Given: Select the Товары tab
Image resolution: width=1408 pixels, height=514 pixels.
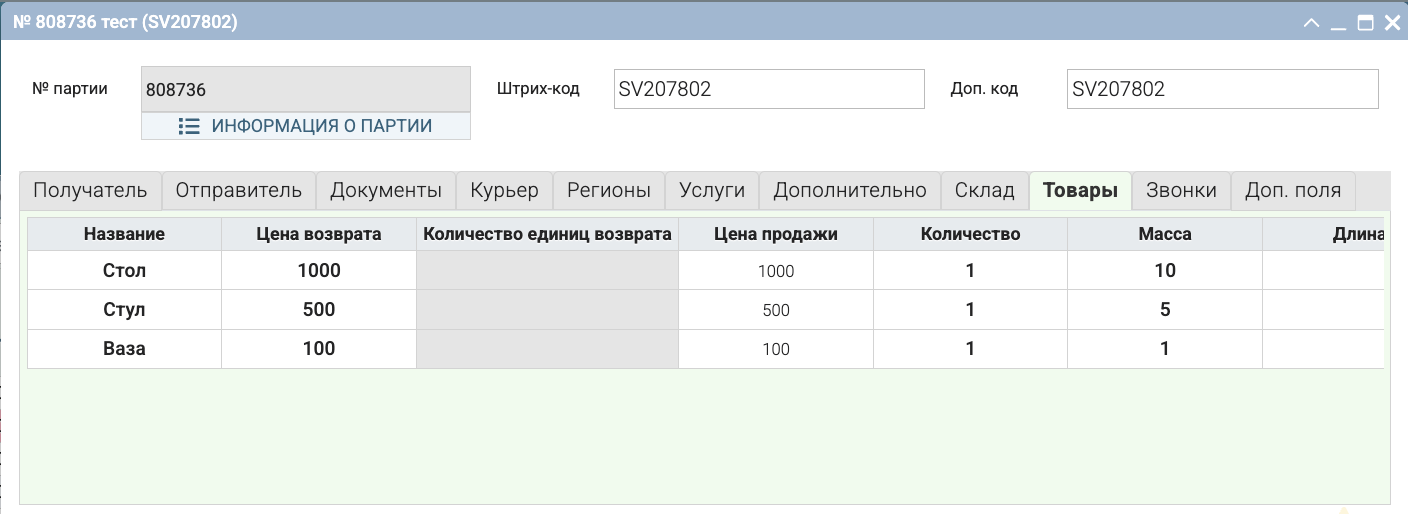Looking at the screenshot, I should (1080, 190).
